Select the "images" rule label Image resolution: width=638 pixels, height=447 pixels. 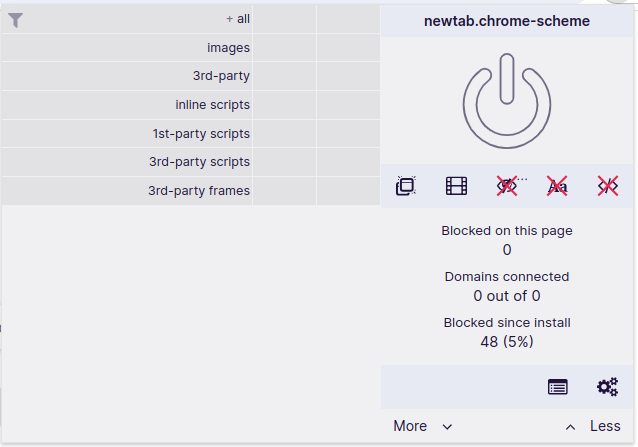click(228, 48)
